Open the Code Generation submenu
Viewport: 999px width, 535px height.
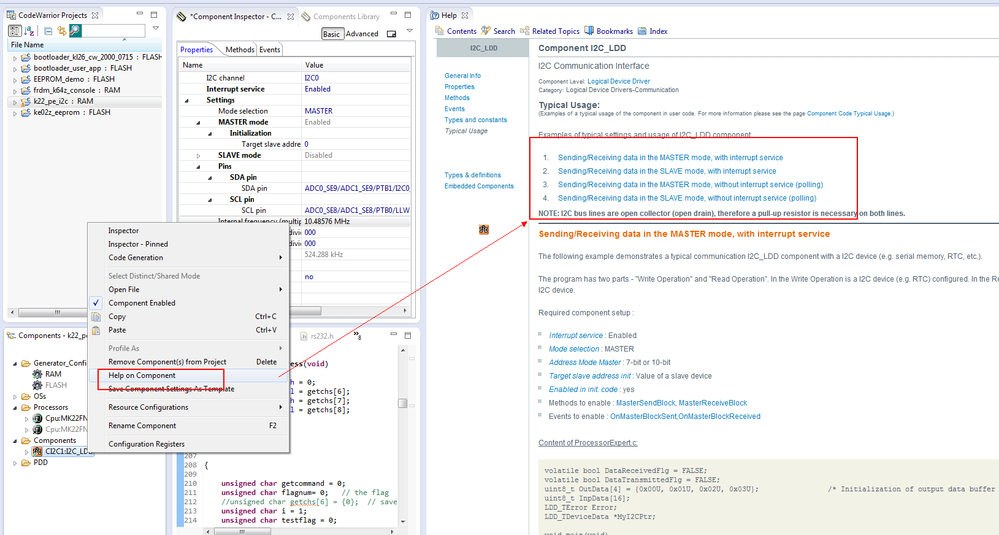(188, 258)
